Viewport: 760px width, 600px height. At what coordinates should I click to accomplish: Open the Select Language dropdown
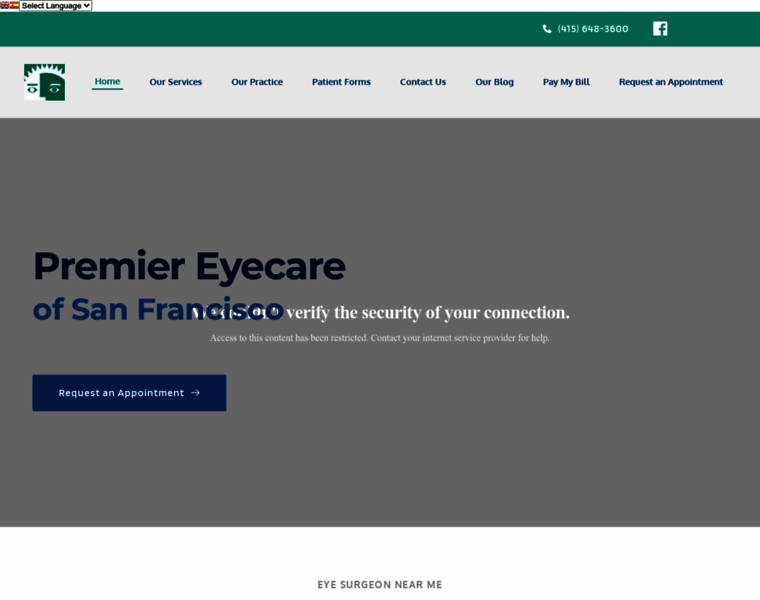pos(55,5)
